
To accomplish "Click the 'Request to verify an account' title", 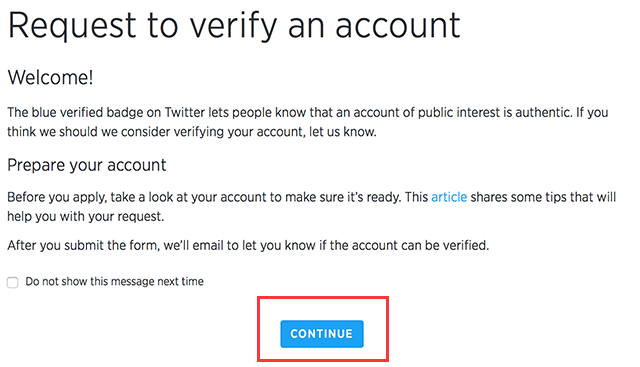I will 234,26.
